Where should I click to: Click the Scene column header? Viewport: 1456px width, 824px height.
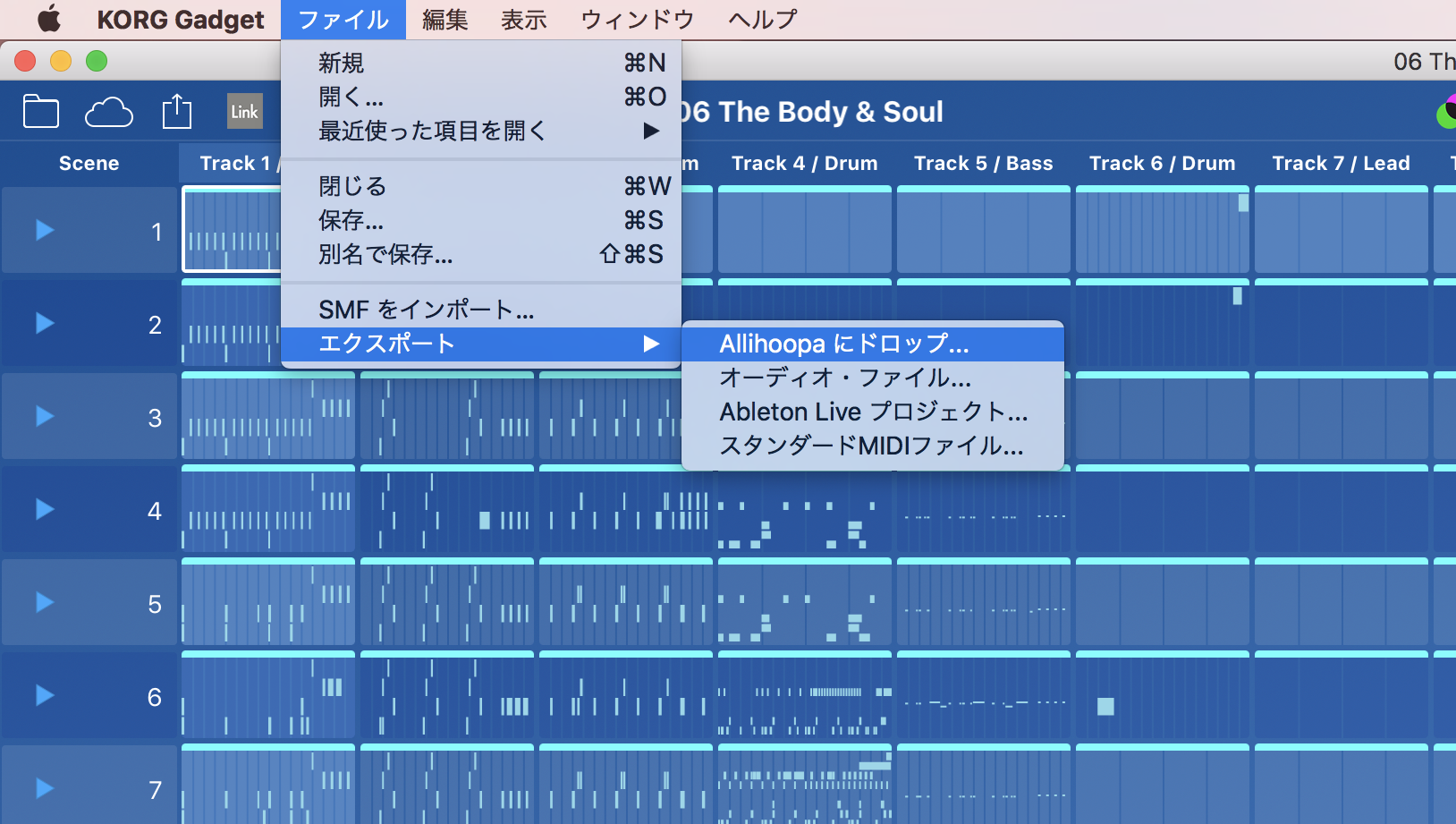(x=89, y=163)
